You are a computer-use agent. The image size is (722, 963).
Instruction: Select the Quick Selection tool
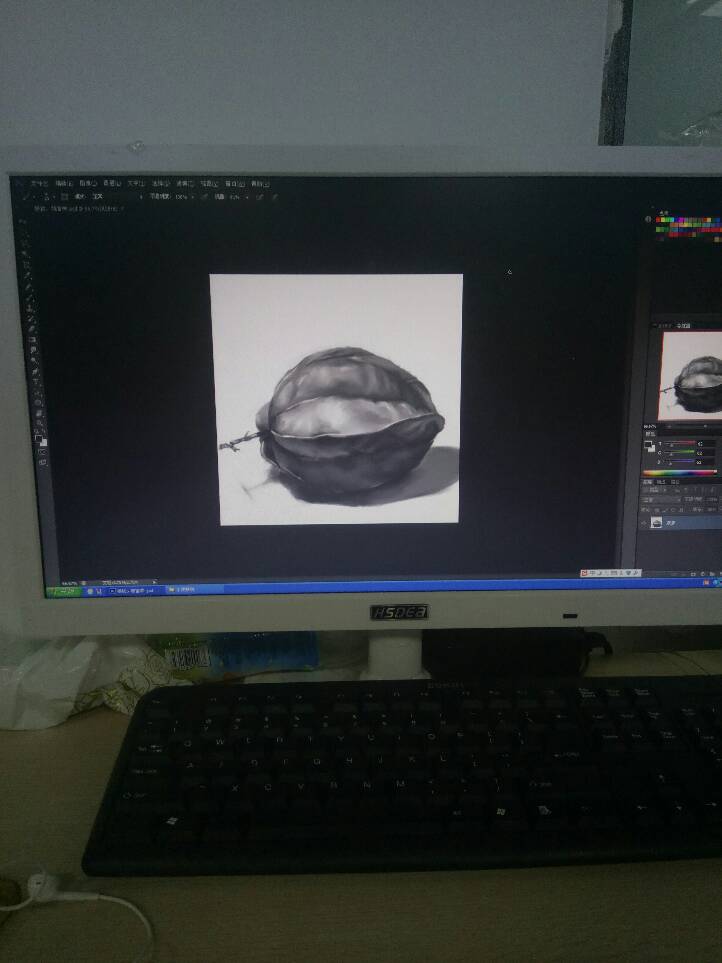coord(25,252)
